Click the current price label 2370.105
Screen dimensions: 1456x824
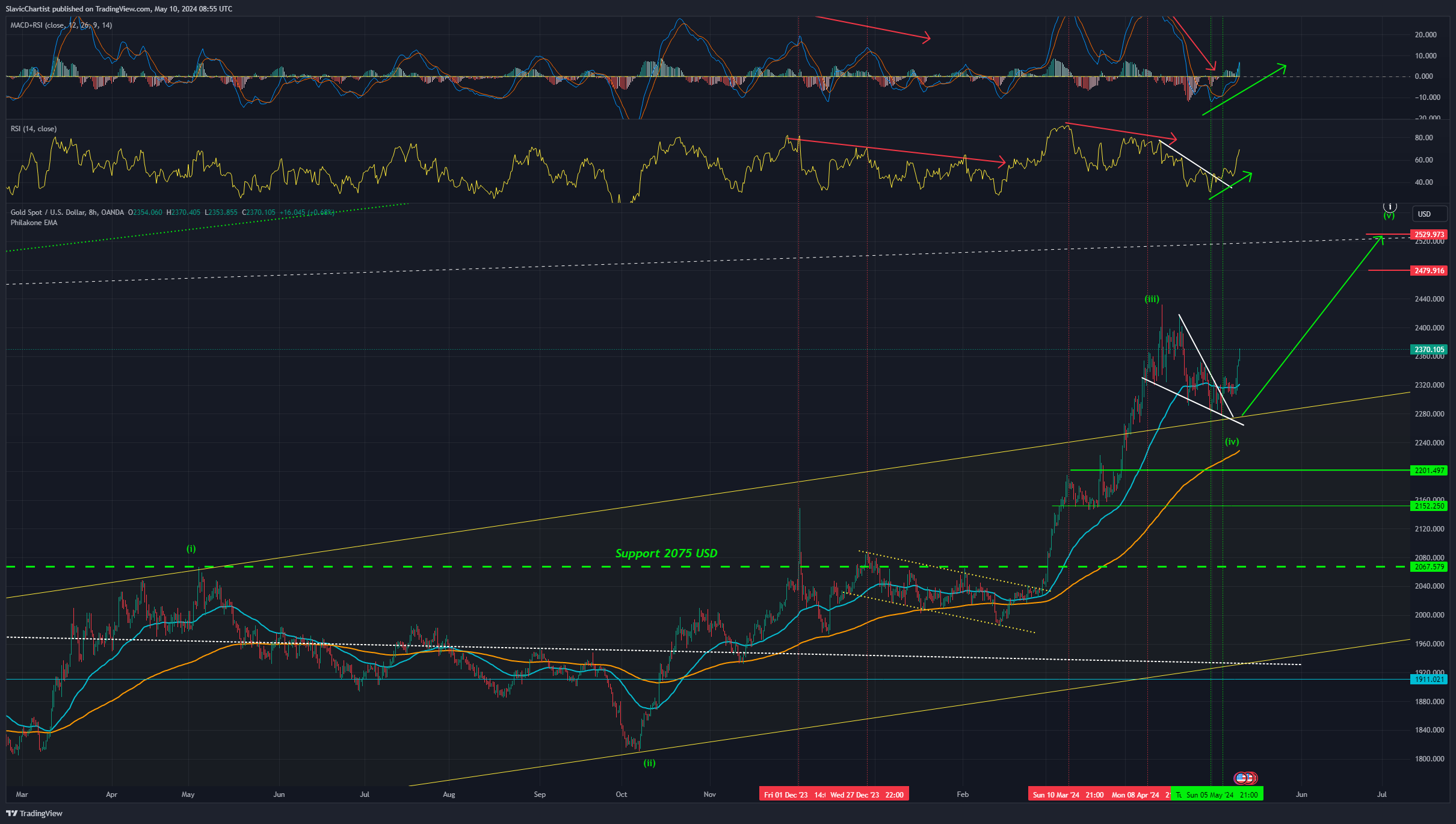1429,350
